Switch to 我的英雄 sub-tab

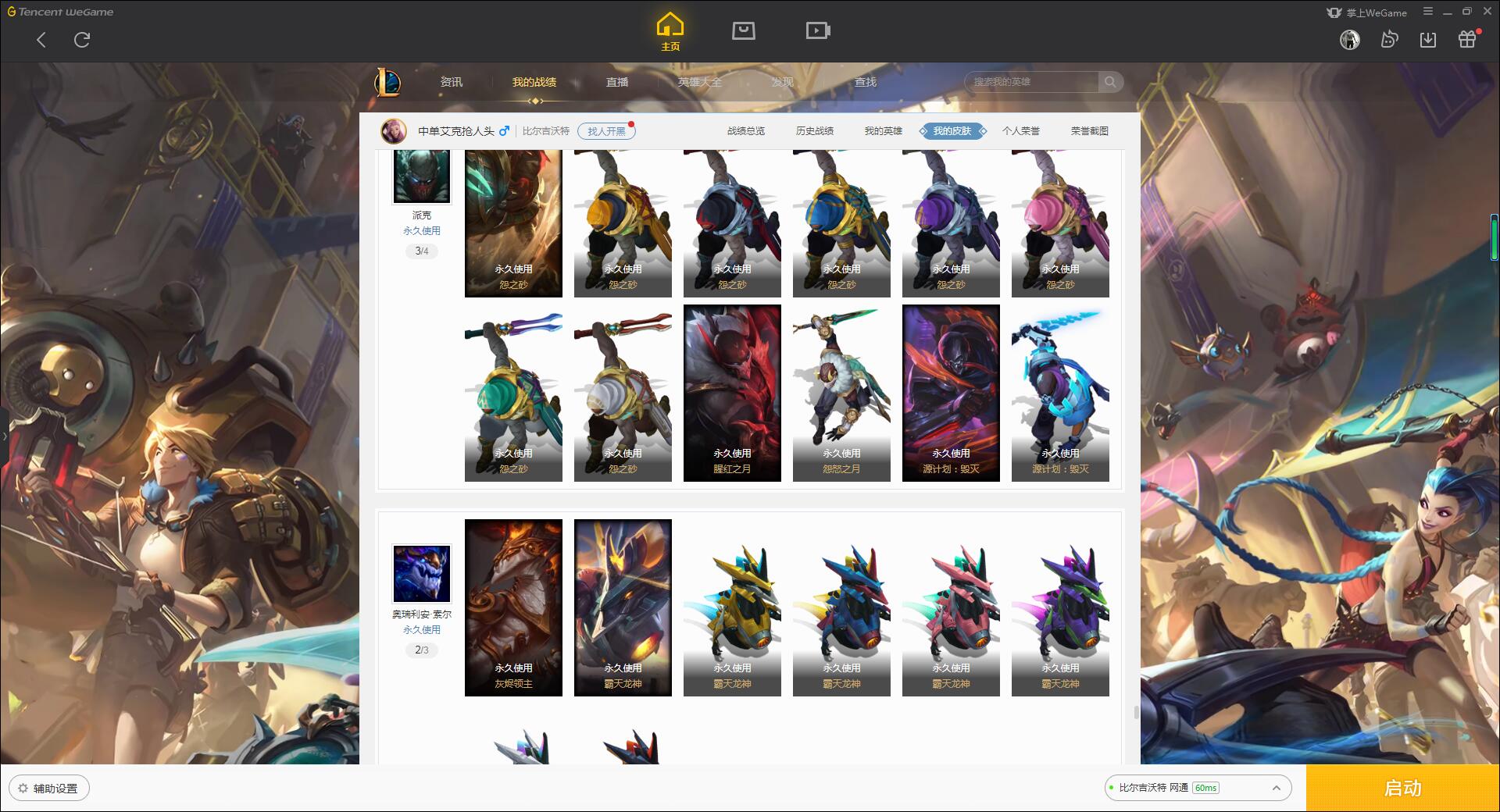(x=884, y=131)
